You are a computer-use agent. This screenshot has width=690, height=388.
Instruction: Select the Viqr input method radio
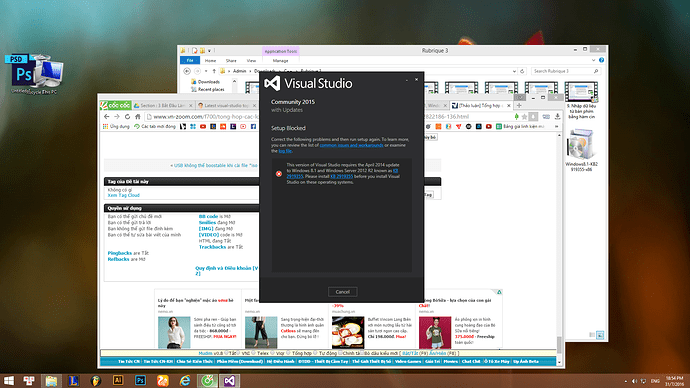point(273,353)
